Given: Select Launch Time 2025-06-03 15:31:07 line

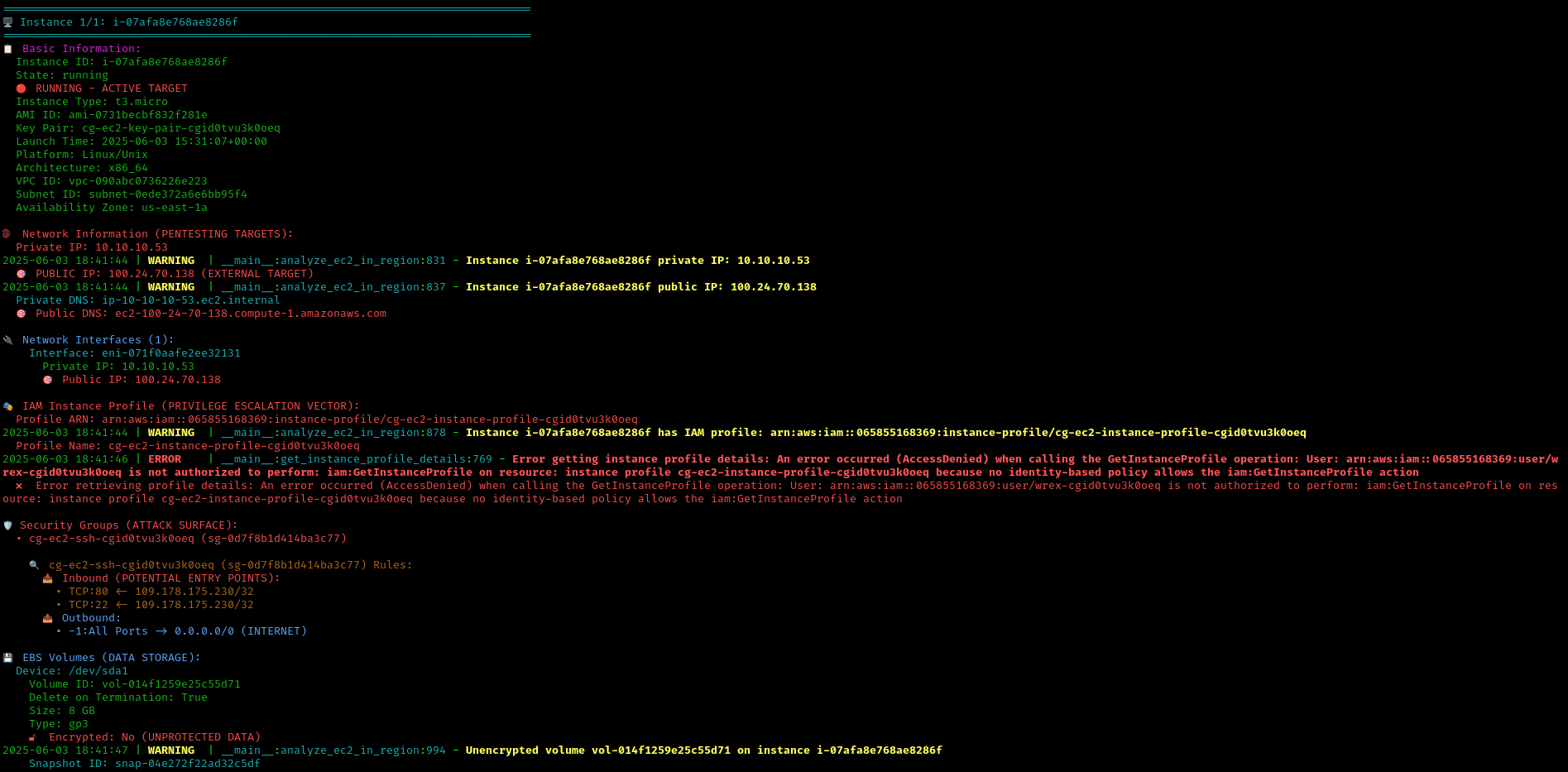Looking at the screenshot, I should [x=141, y=141].
